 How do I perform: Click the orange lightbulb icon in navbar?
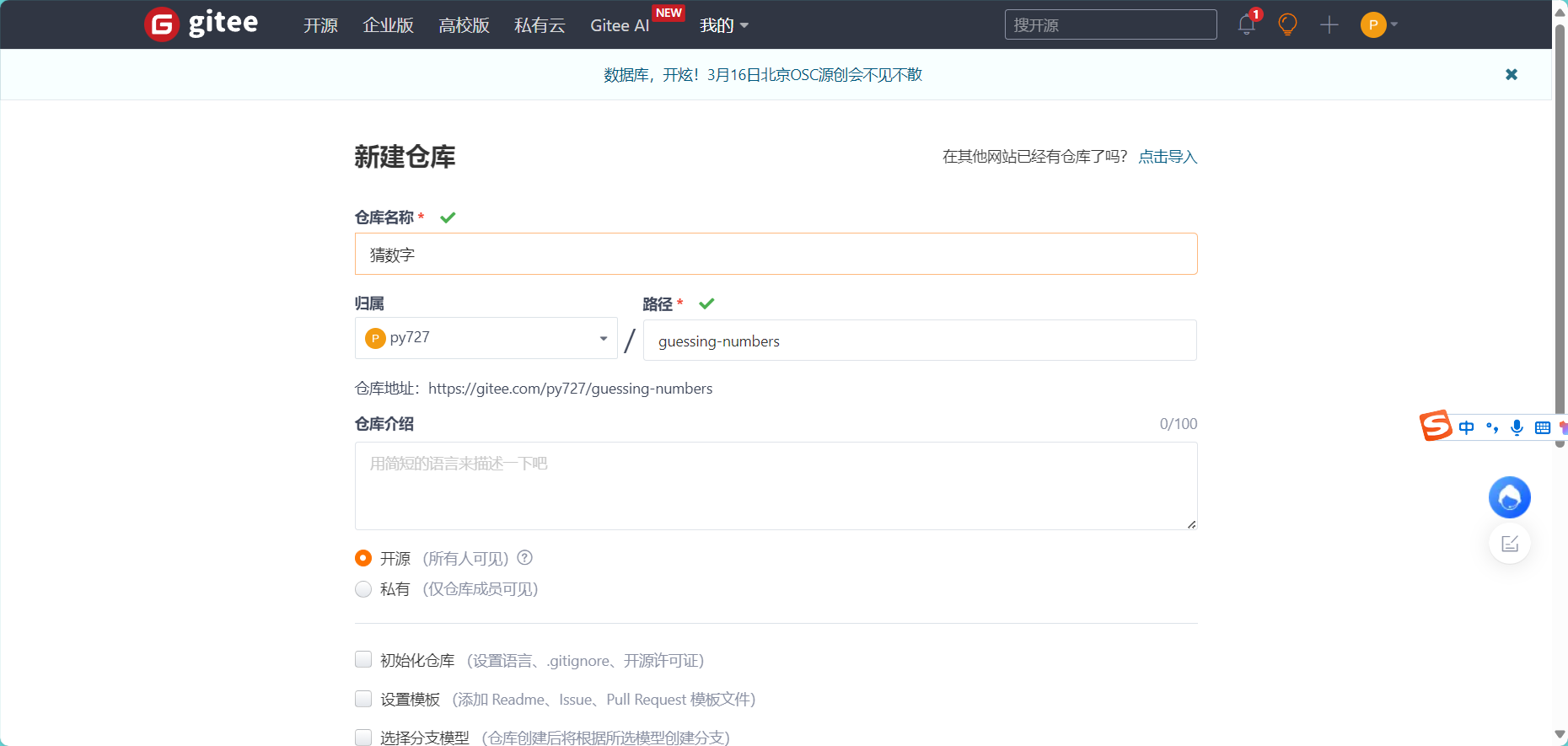click(x=1287, y=24)
